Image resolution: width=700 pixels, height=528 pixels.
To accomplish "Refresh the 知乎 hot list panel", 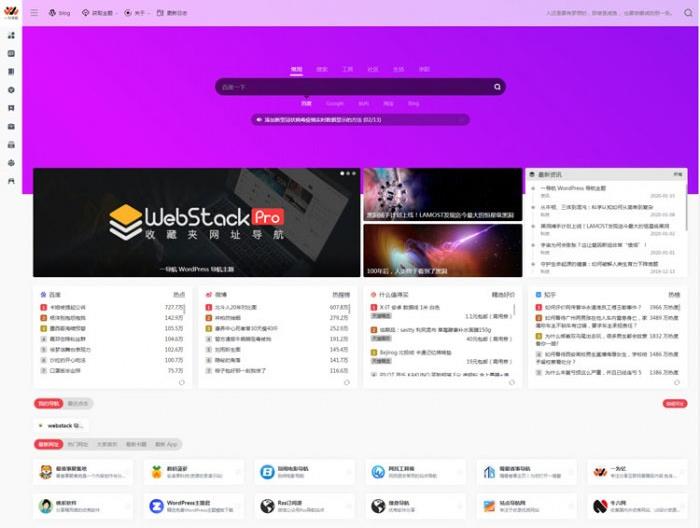I will click(677, 382).
